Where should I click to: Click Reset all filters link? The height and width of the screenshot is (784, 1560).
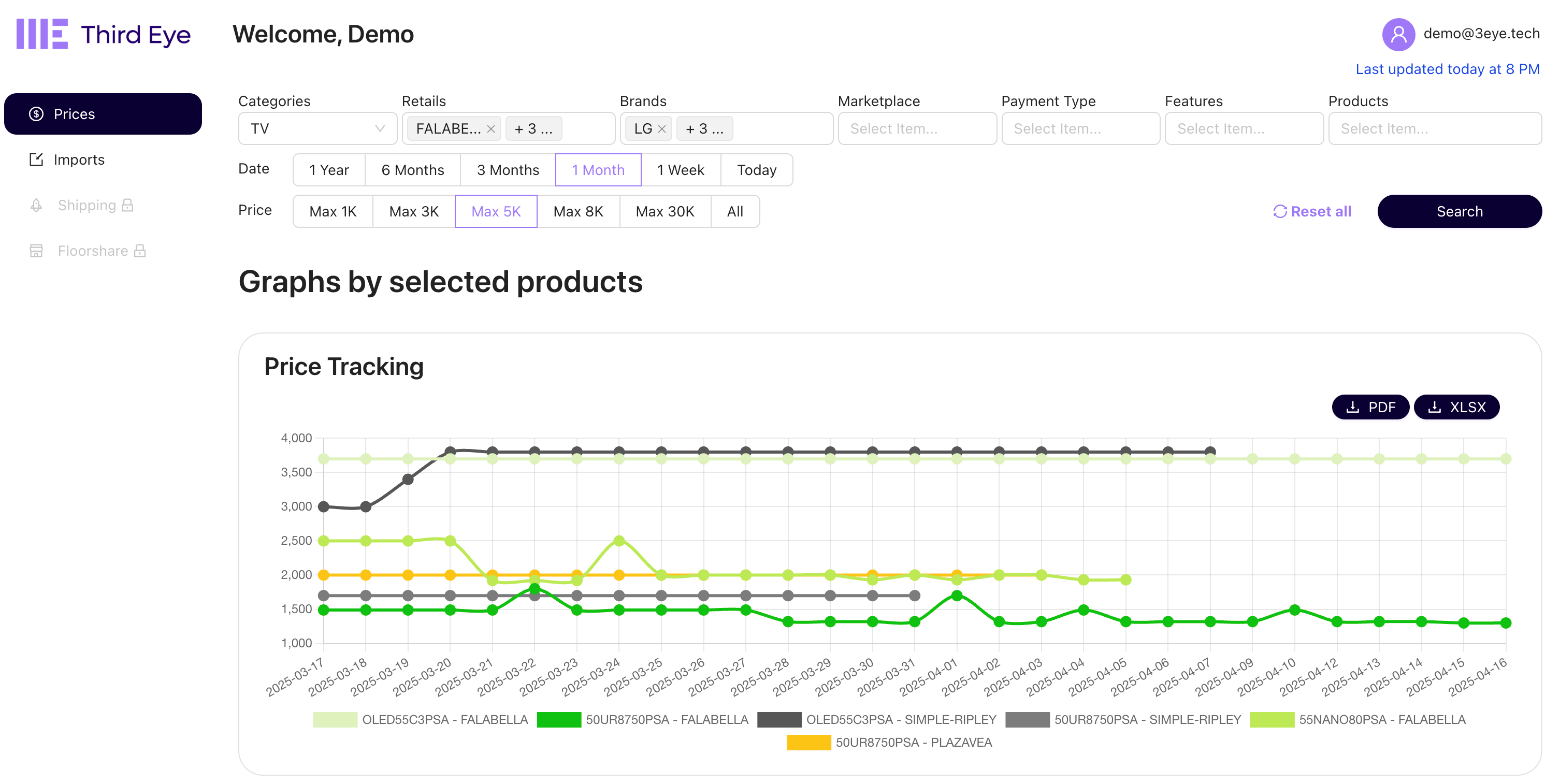pos(1312,211)
